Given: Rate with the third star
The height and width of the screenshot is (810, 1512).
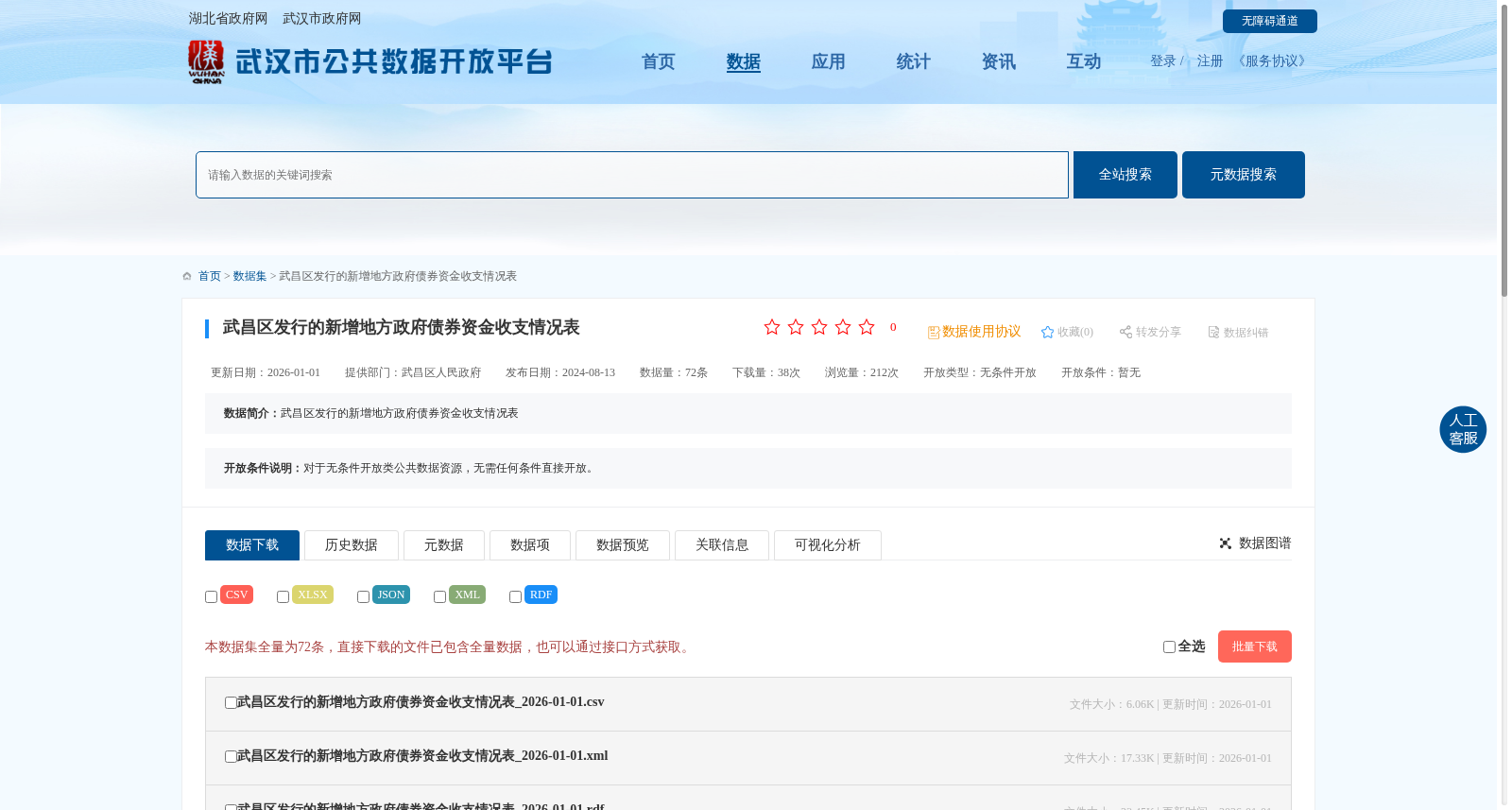Looking at the screenshot, I should [x=819, y=327].
